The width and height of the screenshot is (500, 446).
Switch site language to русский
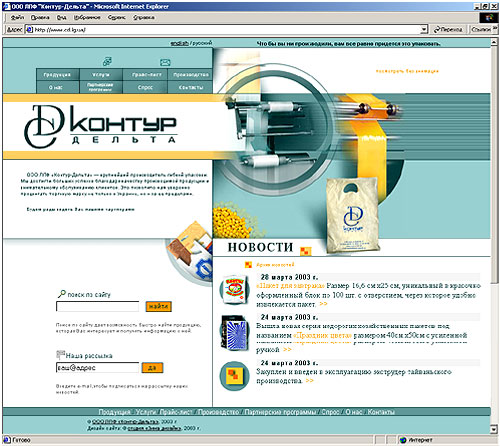(202, 43)
